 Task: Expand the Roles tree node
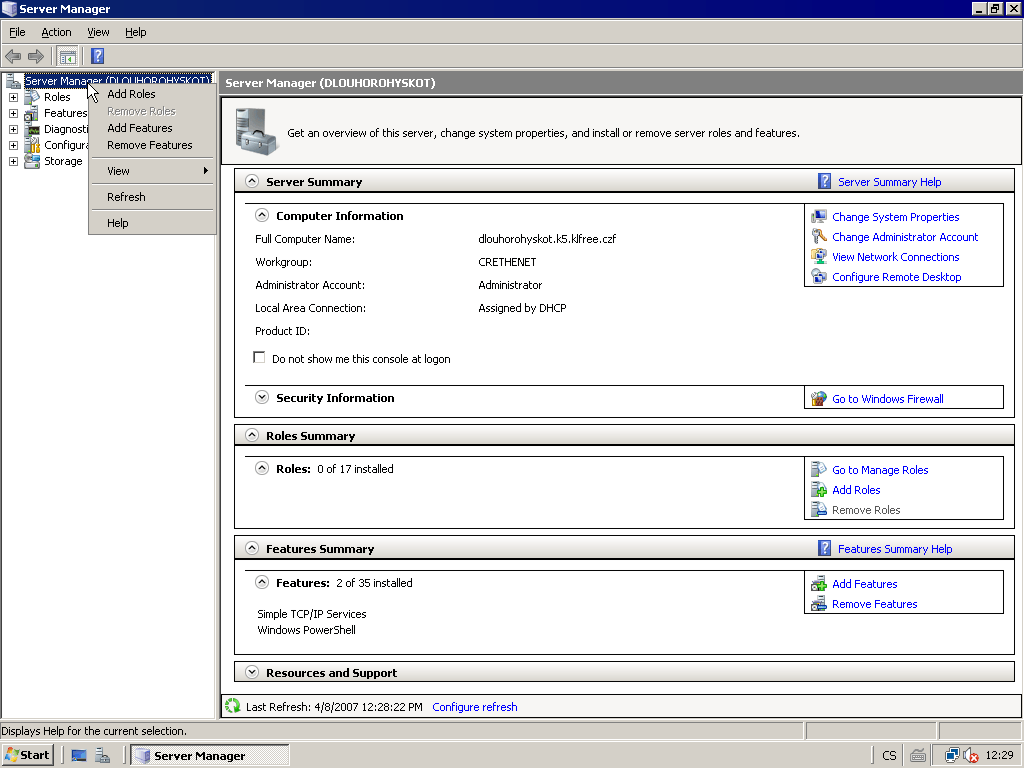point(13,97)
